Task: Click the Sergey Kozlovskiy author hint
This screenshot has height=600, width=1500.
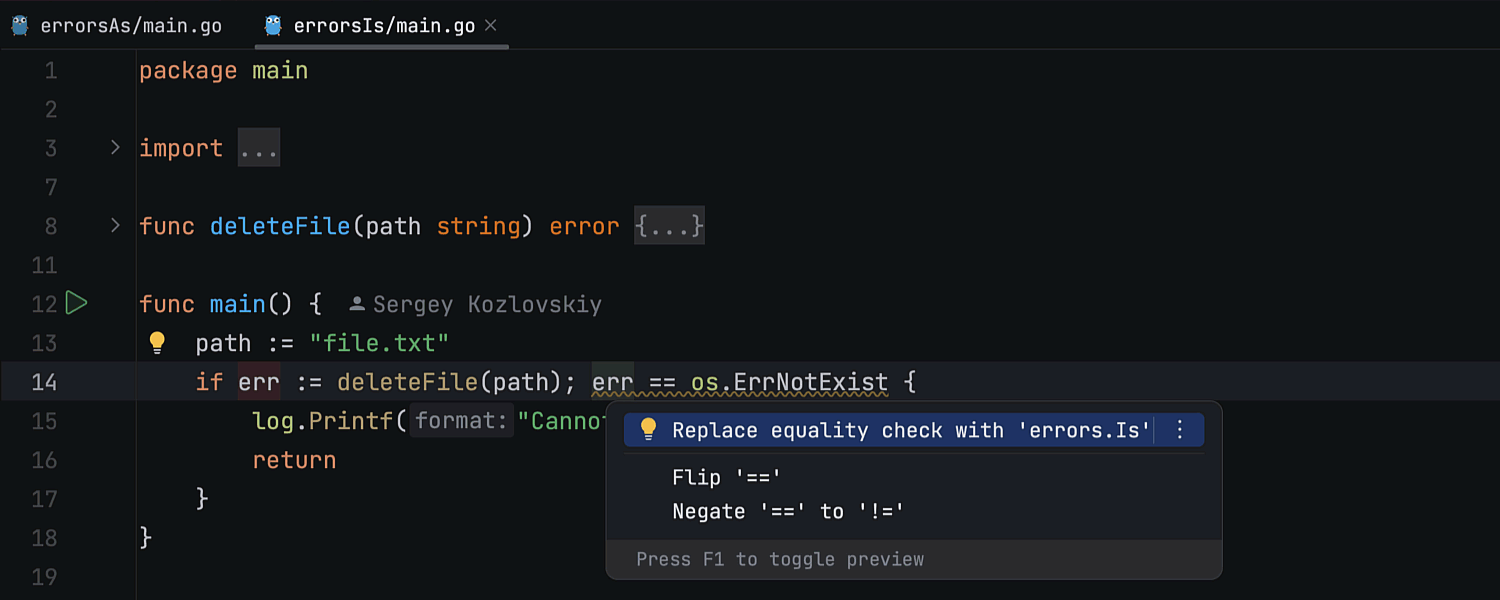Action: pyautogui.click(x=486, y=304)
